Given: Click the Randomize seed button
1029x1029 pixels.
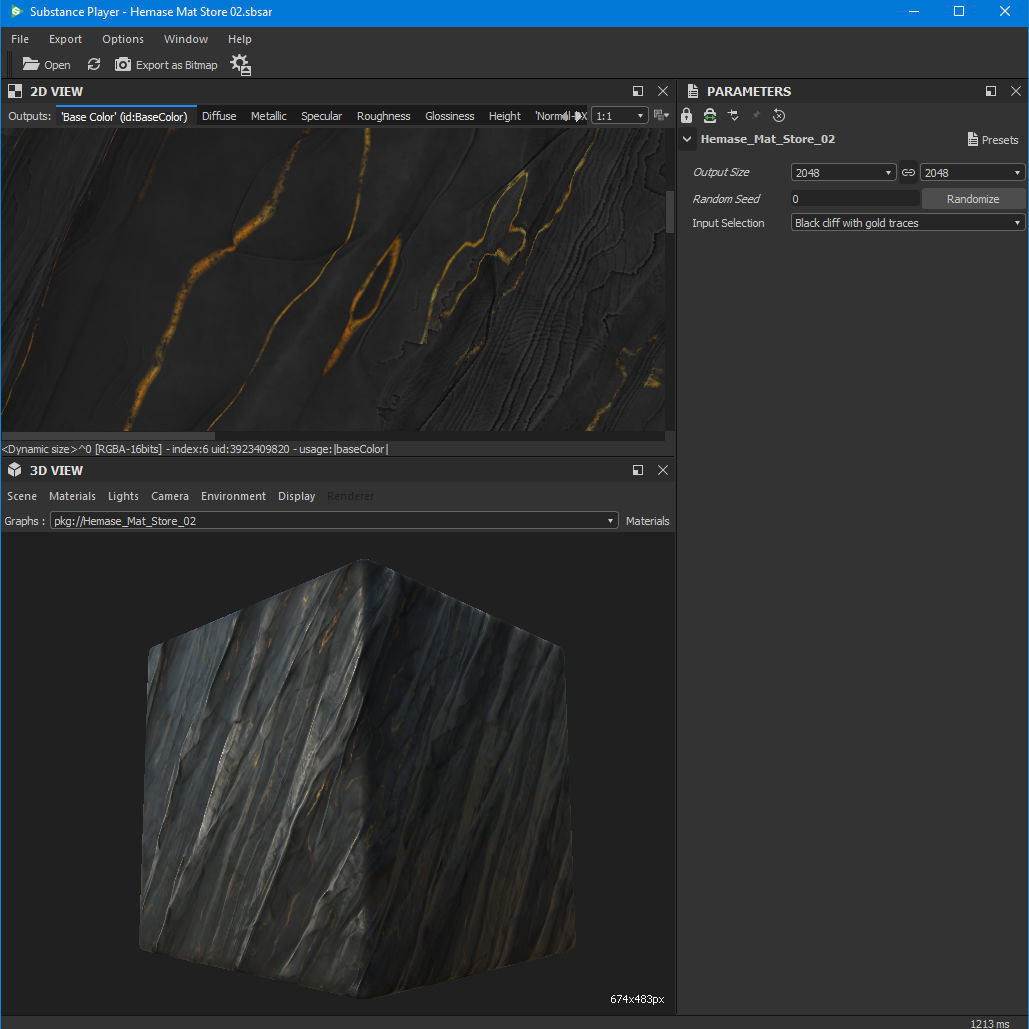Looking at the screenshot, I should (x=973, y=198).
